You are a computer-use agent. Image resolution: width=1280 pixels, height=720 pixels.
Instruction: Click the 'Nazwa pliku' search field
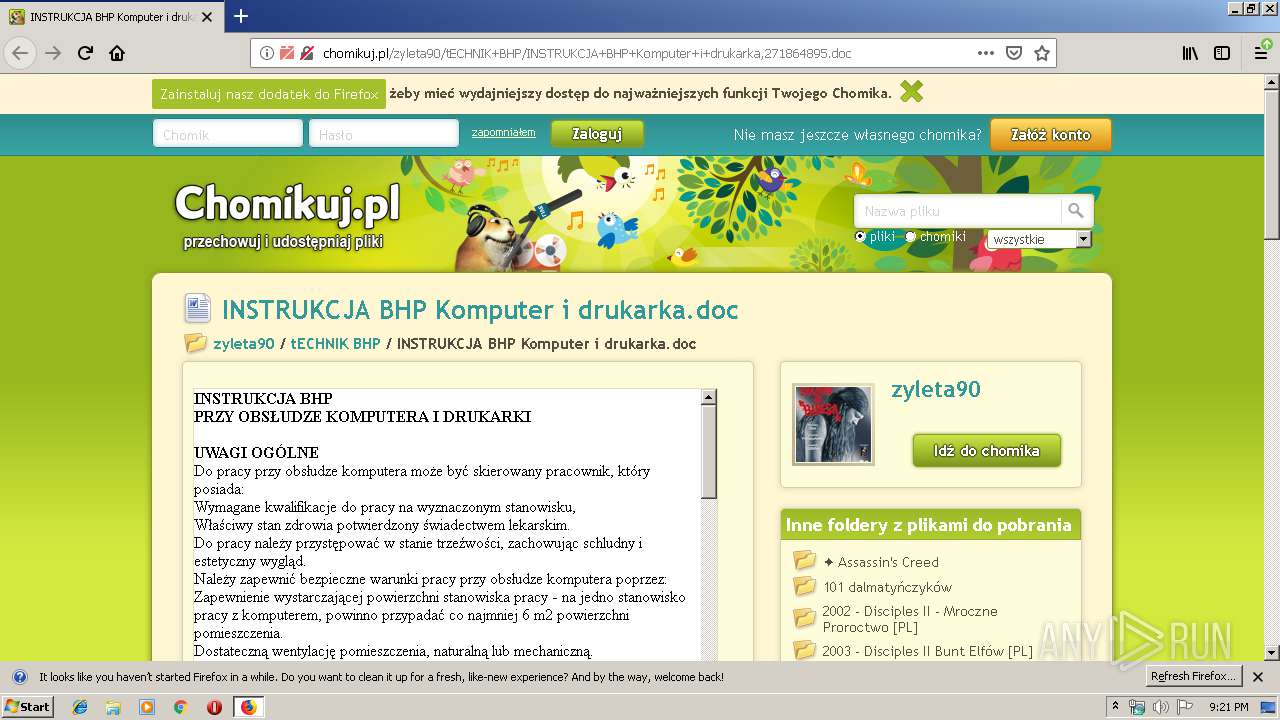tap(958, 211)
